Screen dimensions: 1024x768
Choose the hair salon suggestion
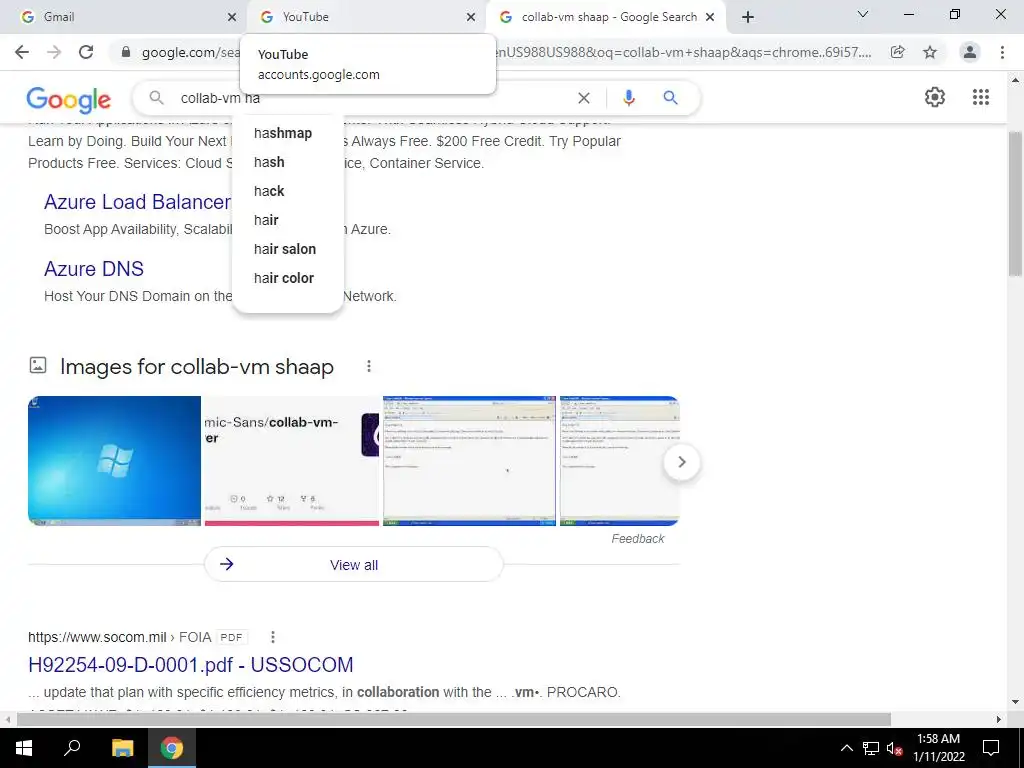pos(285,249)
